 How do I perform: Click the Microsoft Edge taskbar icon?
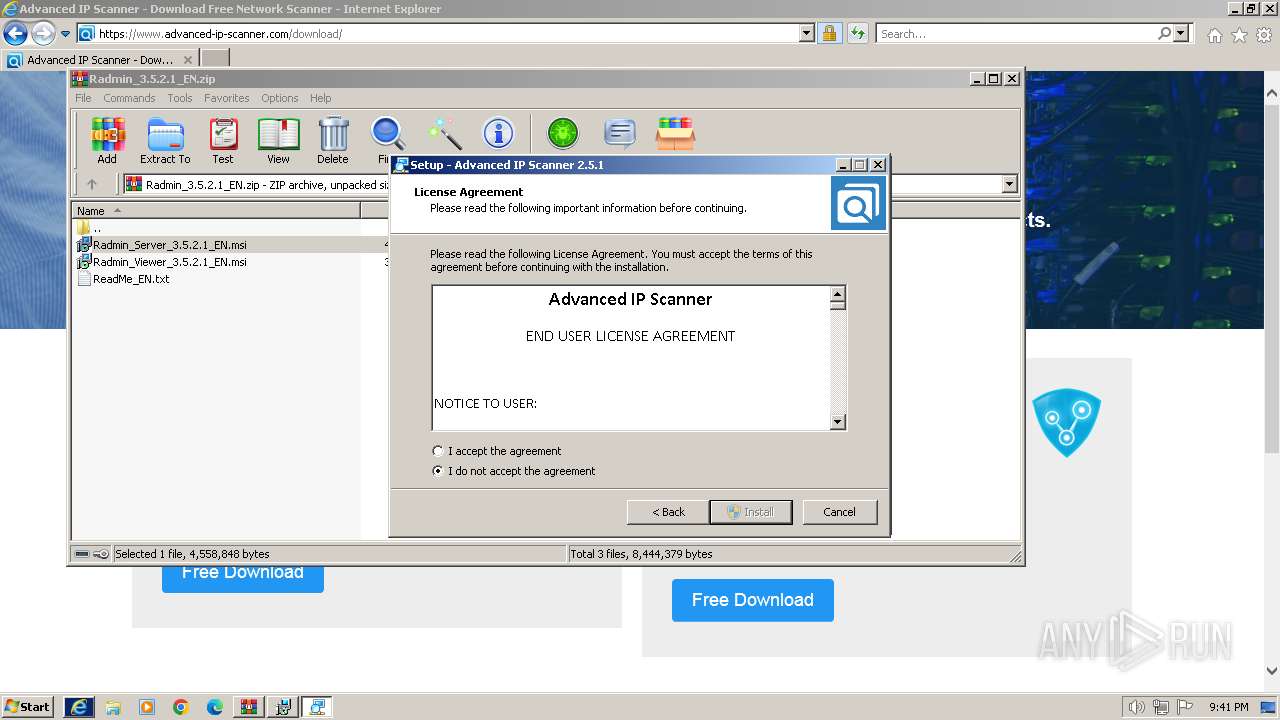coord(215,707)
